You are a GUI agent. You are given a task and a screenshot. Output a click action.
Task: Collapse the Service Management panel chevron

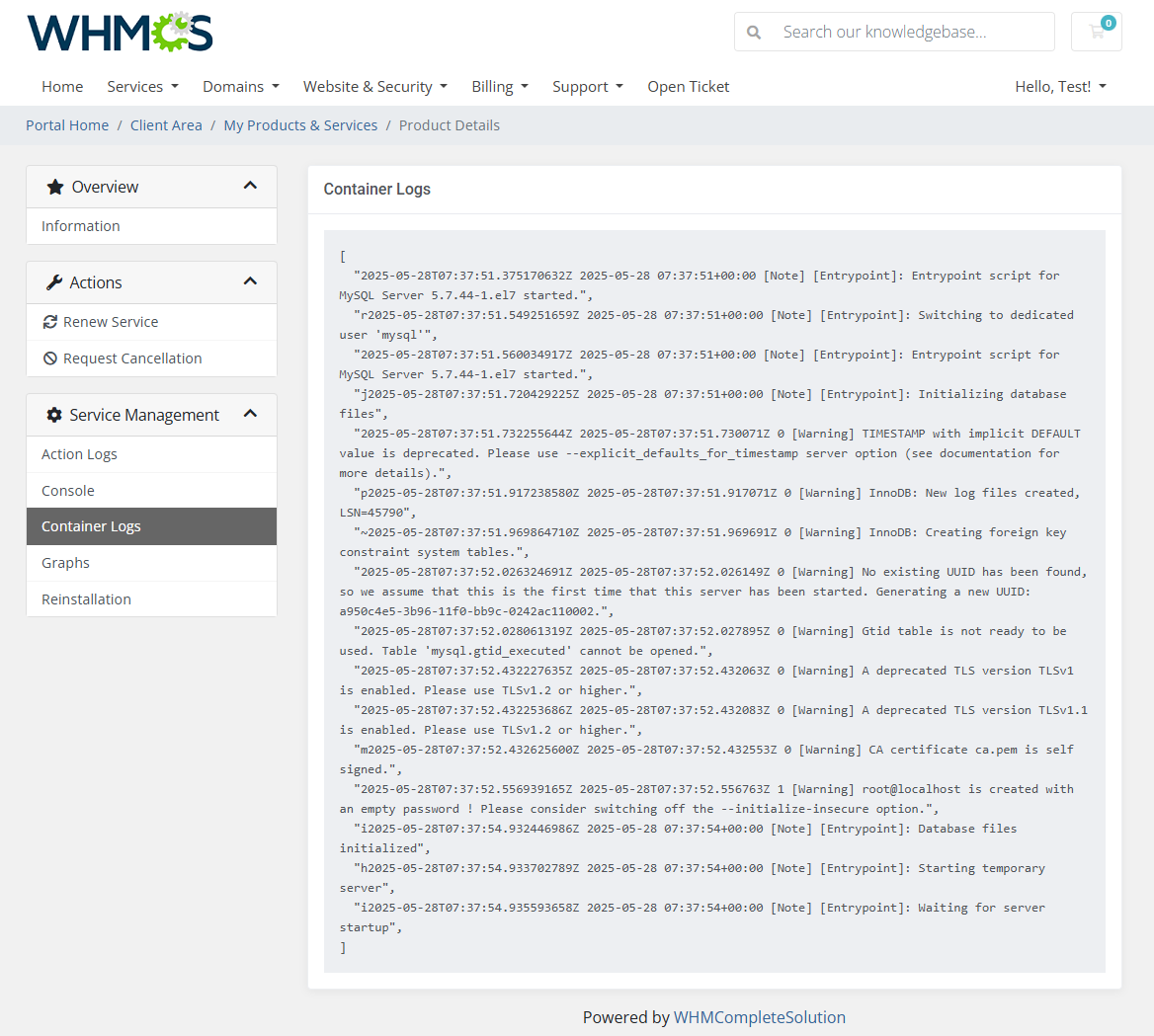click(250, 414)
